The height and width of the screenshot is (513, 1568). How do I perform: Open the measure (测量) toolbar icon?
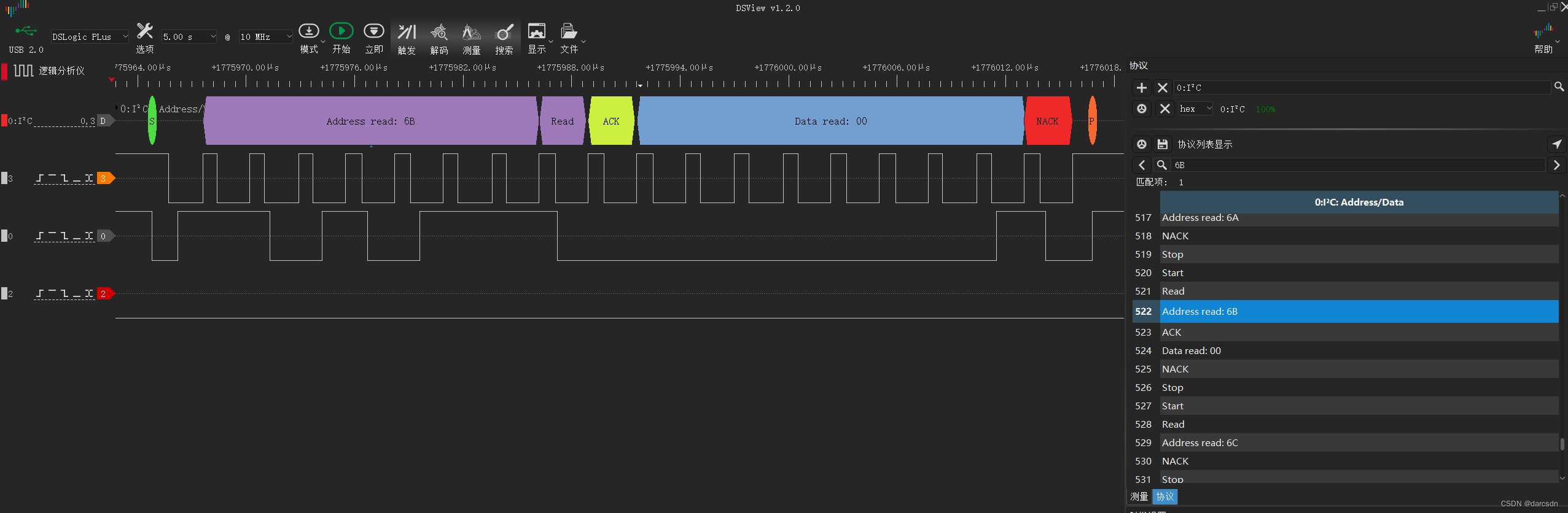point(471,31)
